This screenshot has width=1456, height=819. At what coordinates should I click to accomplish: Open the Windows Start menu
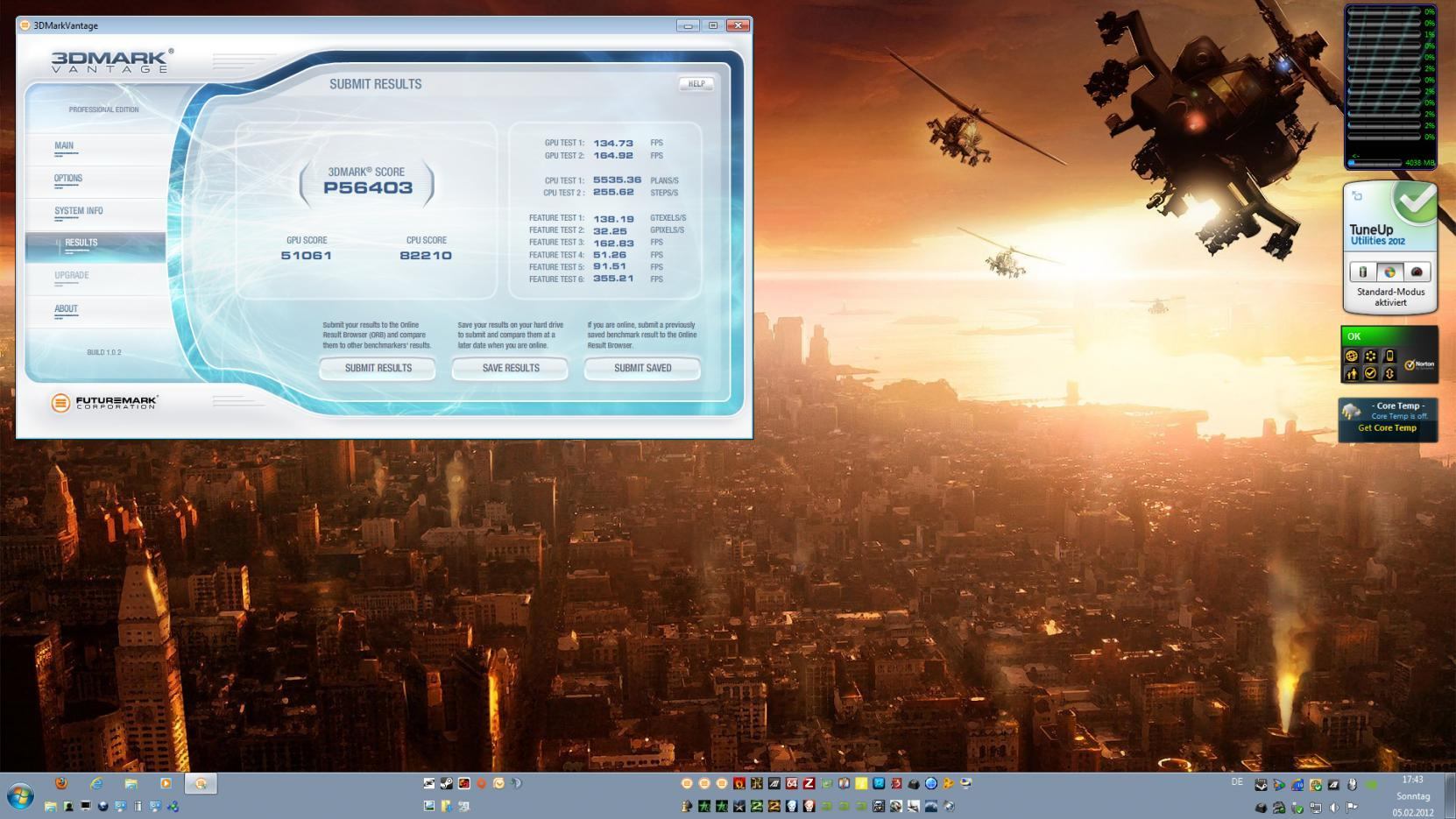click(19, 795)
